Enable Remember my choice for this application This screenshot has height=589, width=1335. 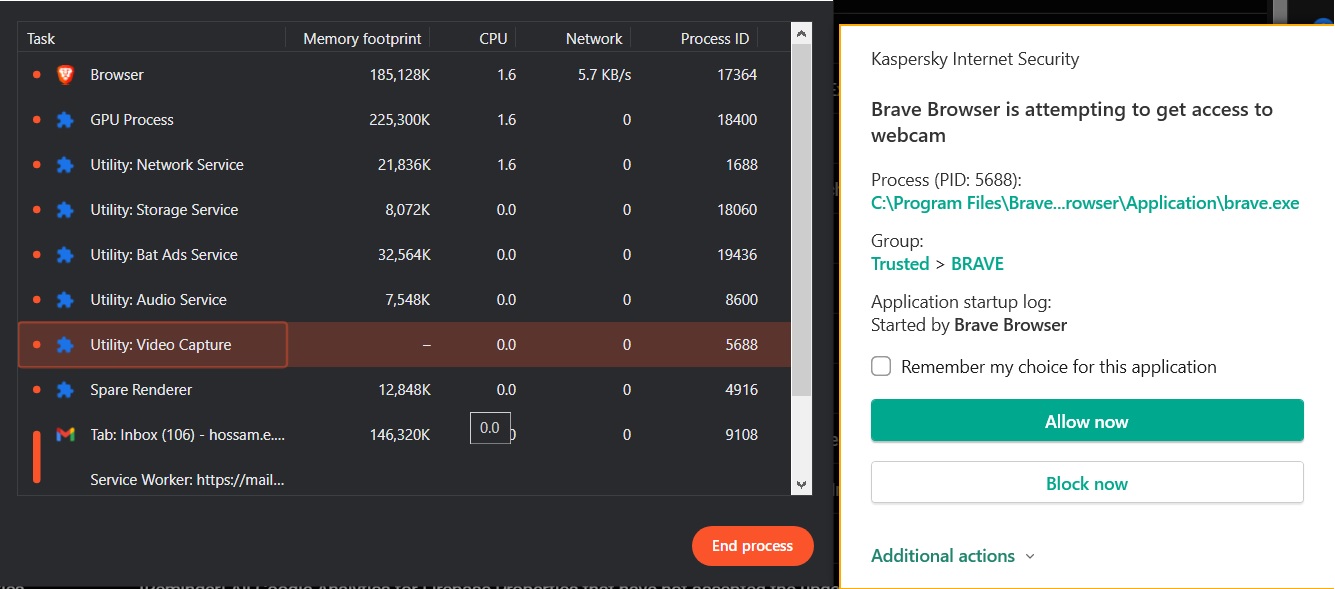coord(881,366)
